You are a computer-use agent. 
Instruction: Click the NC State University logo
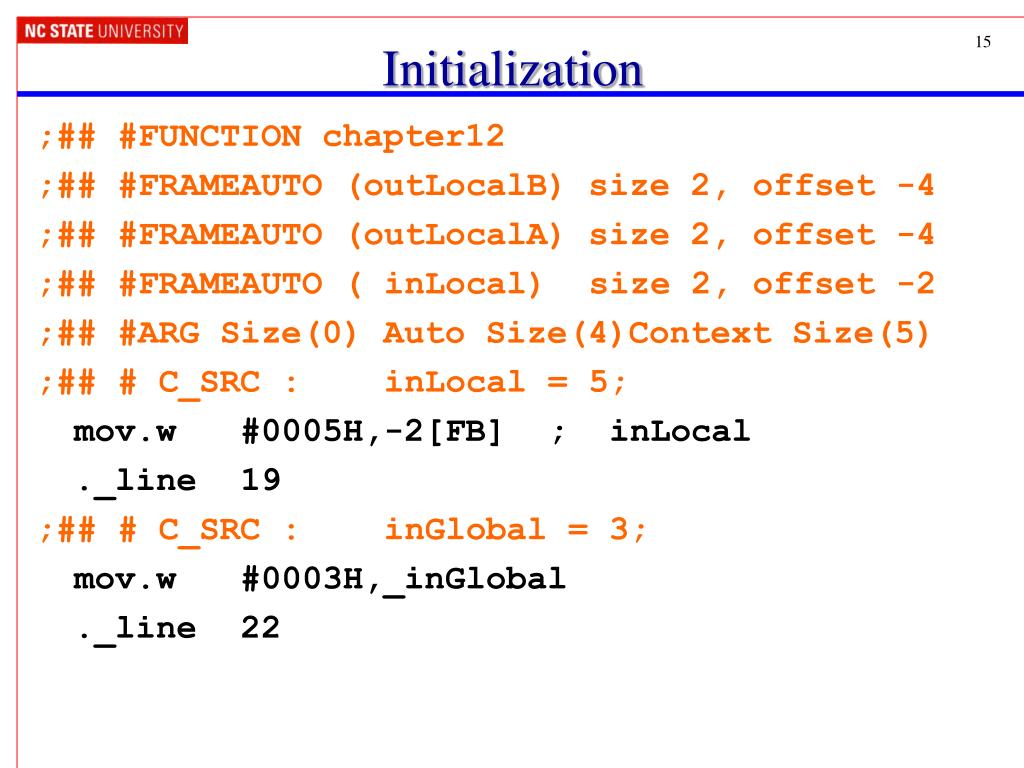click(103, 31)
